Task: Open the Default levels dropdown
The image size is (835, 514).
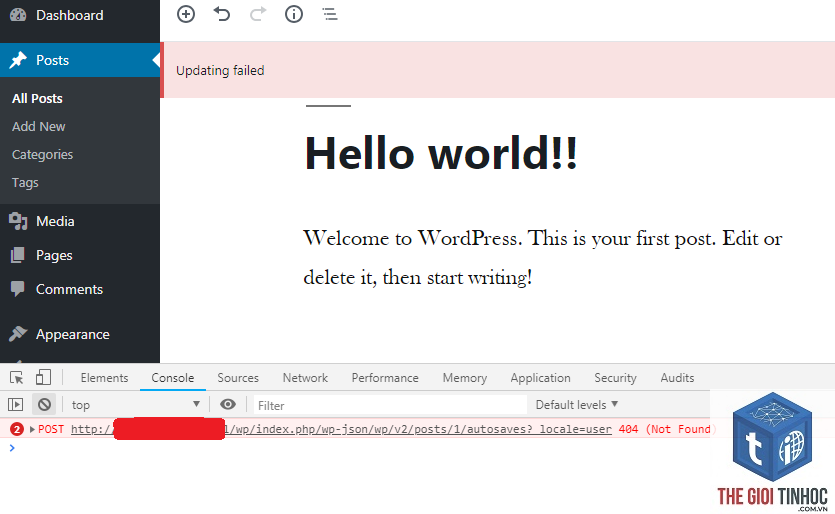Action: click(x=577, y=405)
